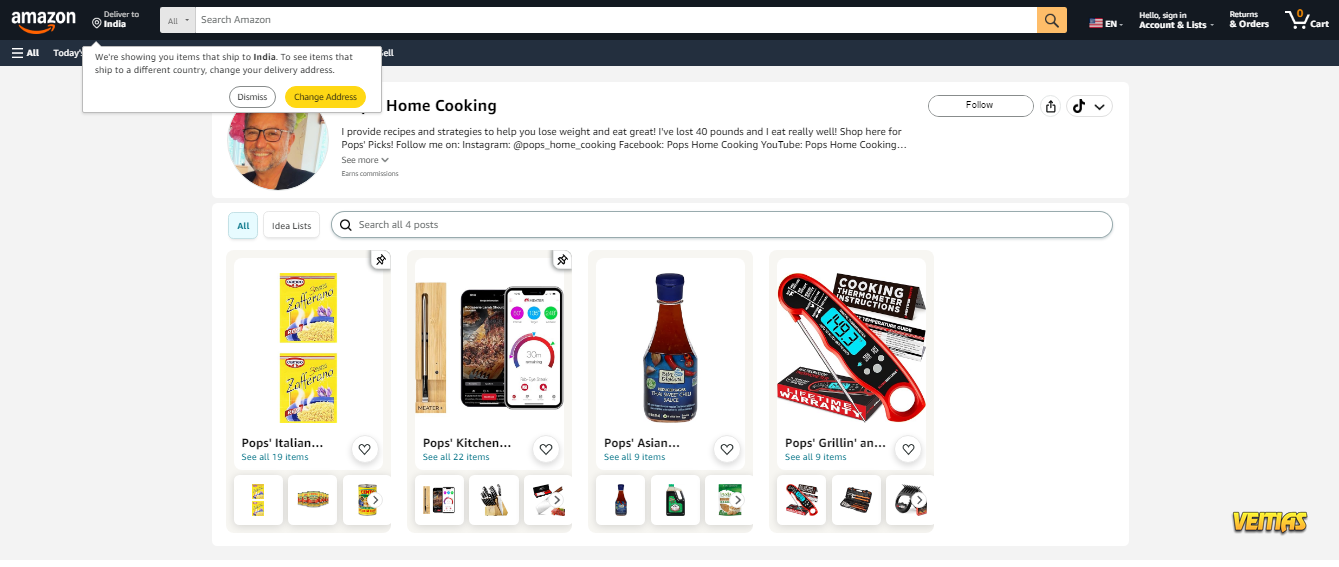Toggle the heart on Pops' Asian list

pos(727,449)
